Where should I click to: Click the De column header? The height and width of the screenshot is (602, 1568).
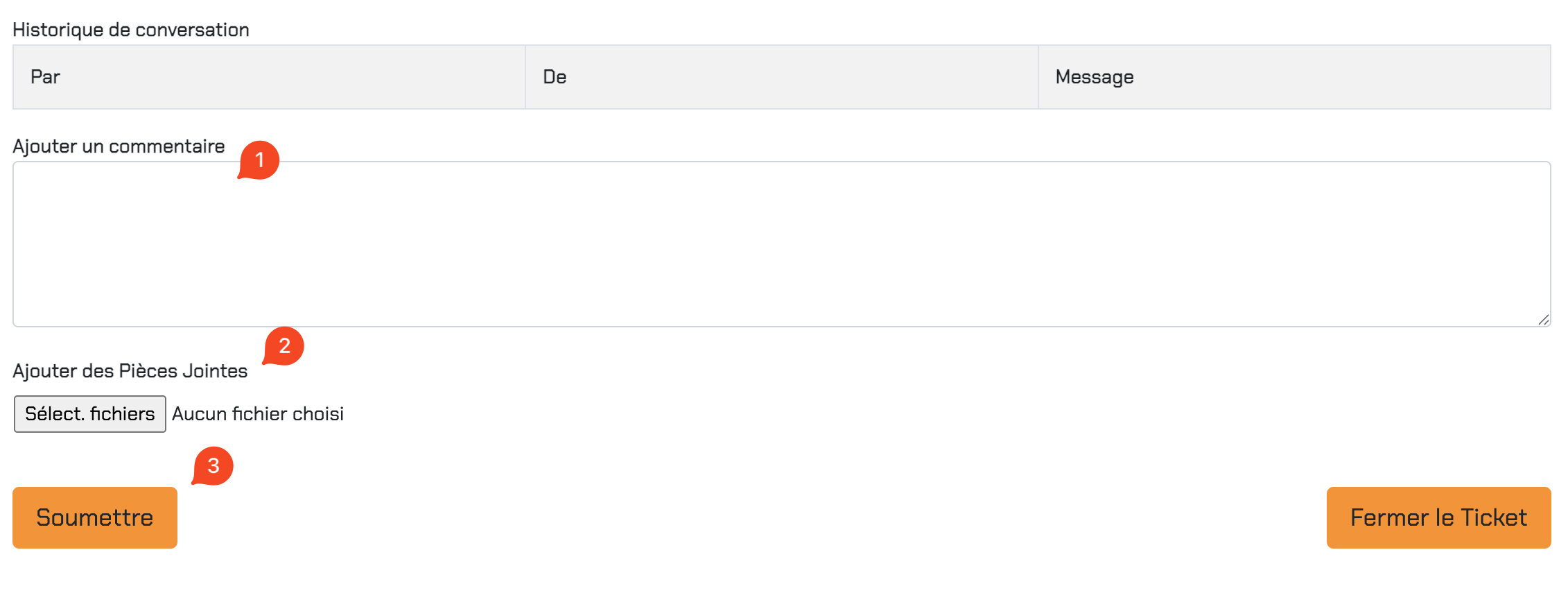pos(782,77)
